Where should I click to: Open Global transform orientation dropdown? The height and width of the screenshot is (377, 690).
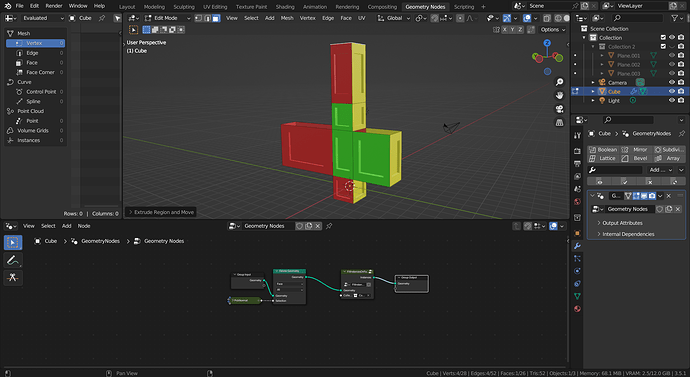(x=394, y=18)
